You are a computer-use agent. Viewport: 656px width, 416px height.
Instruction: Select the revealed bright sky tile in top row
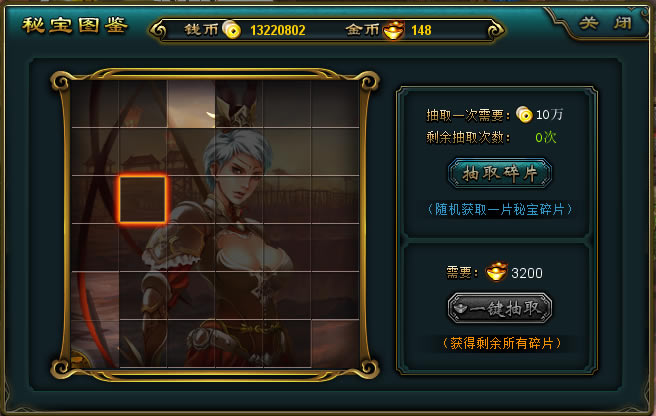coord(191,104)
